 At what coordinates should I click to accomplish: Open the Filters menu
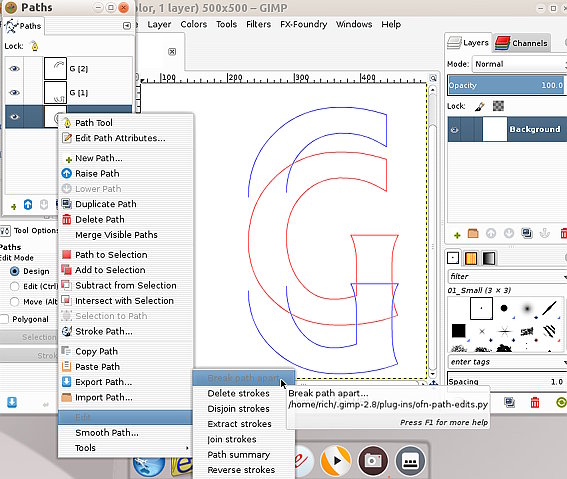point(259,24)
